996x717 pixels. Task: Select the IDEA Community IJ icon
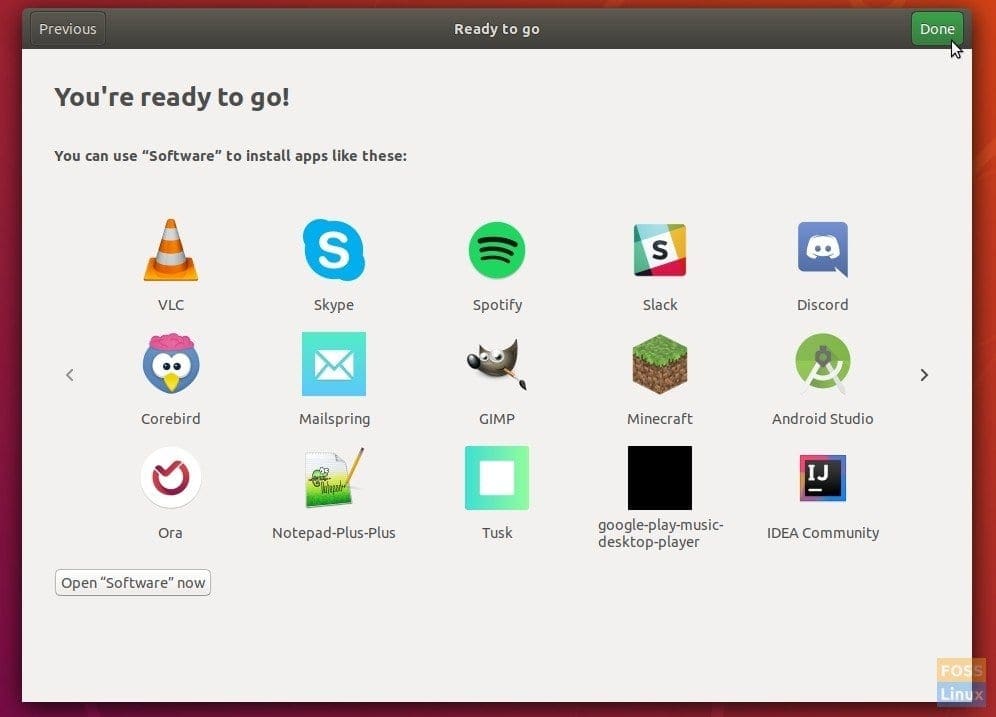(823, 478)
